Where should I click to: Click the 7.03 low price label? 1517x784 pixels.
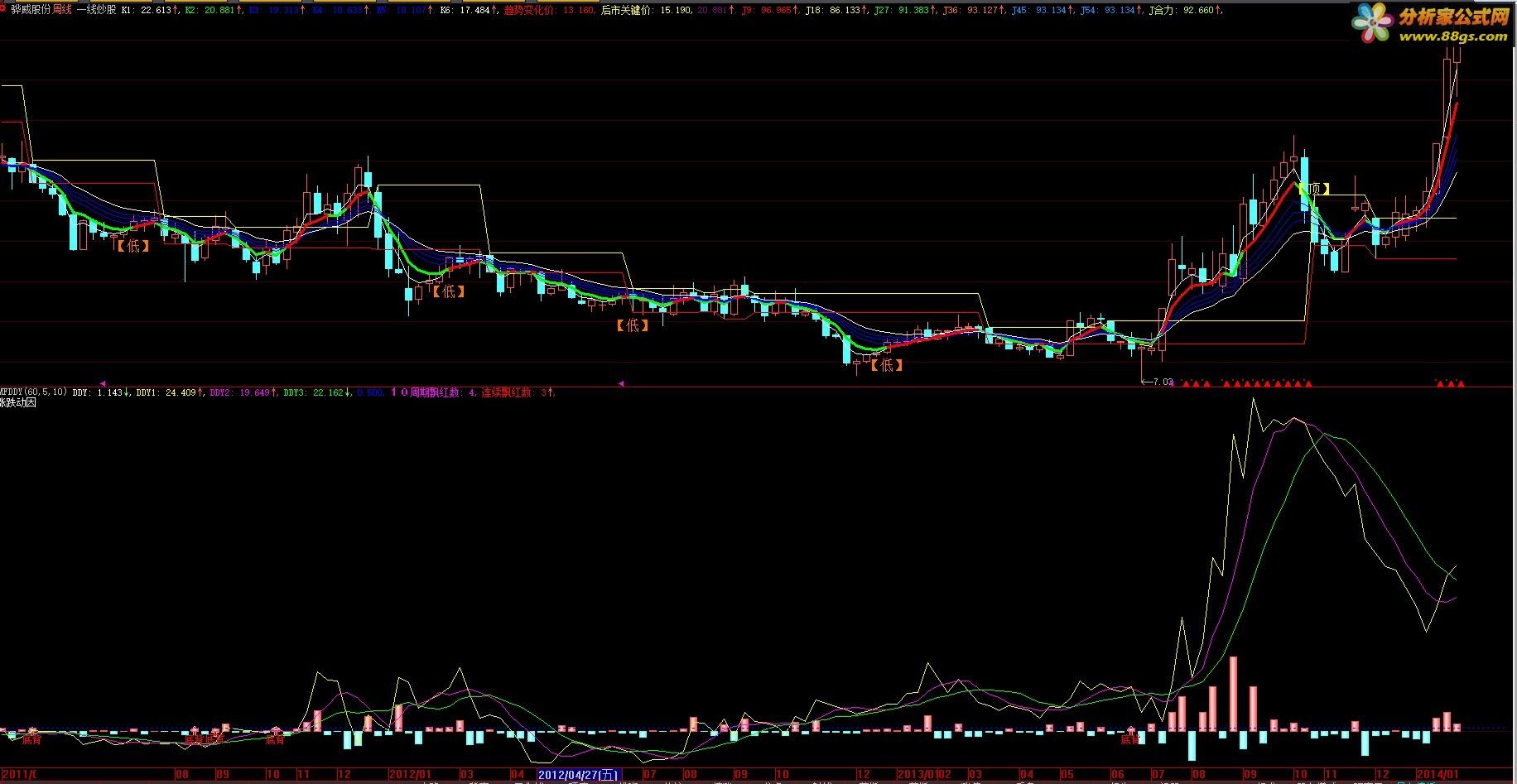(1157, 382)
